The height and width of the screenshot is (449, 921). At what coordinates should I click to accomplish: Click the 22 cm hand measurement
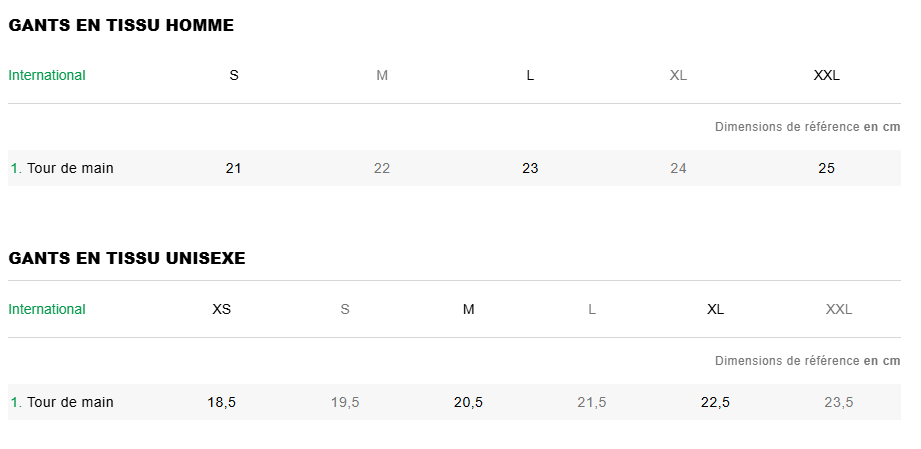point(382,168)
